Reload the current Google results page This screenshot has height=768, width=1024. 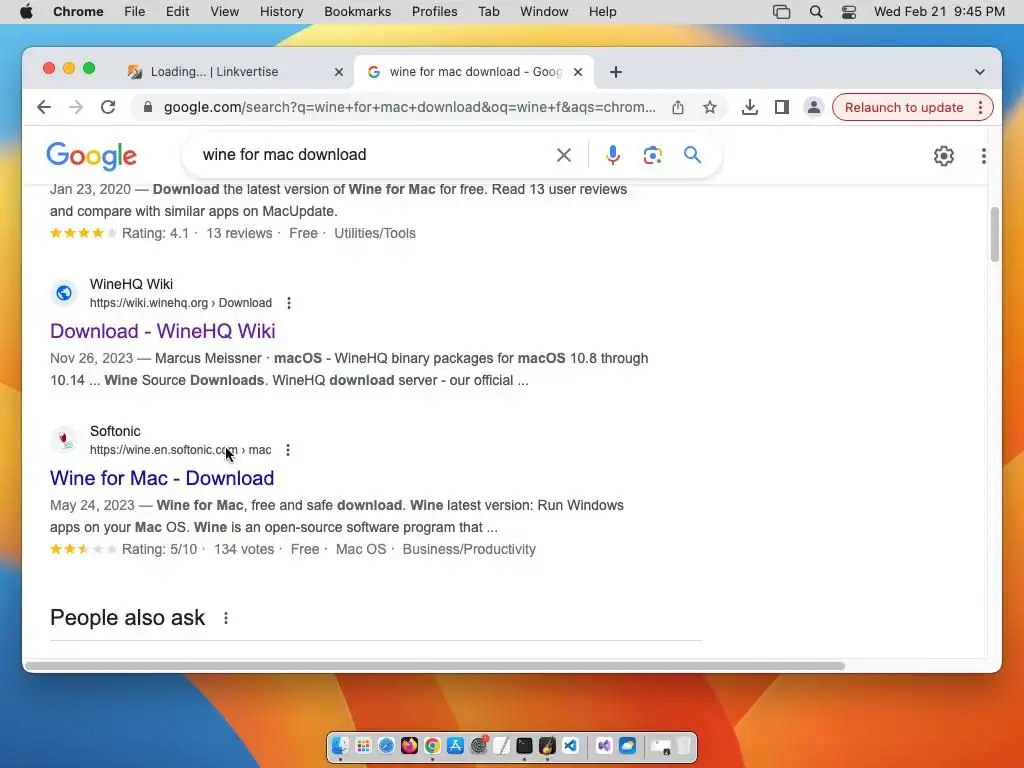tap(108, 107)
